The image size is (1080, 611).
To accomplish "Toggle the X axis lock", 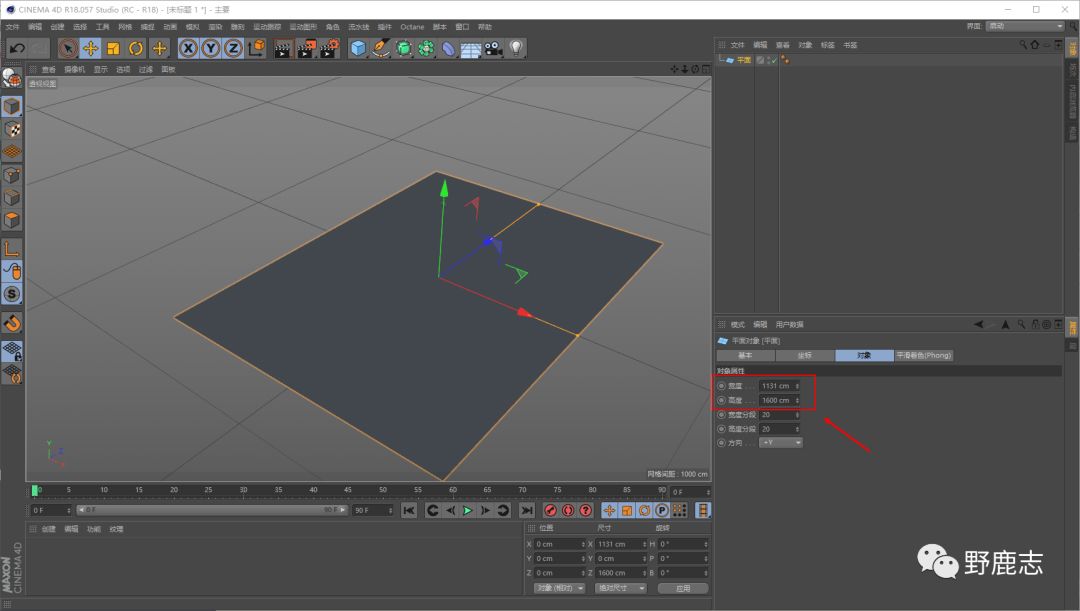I will click(x=188, y=48).
